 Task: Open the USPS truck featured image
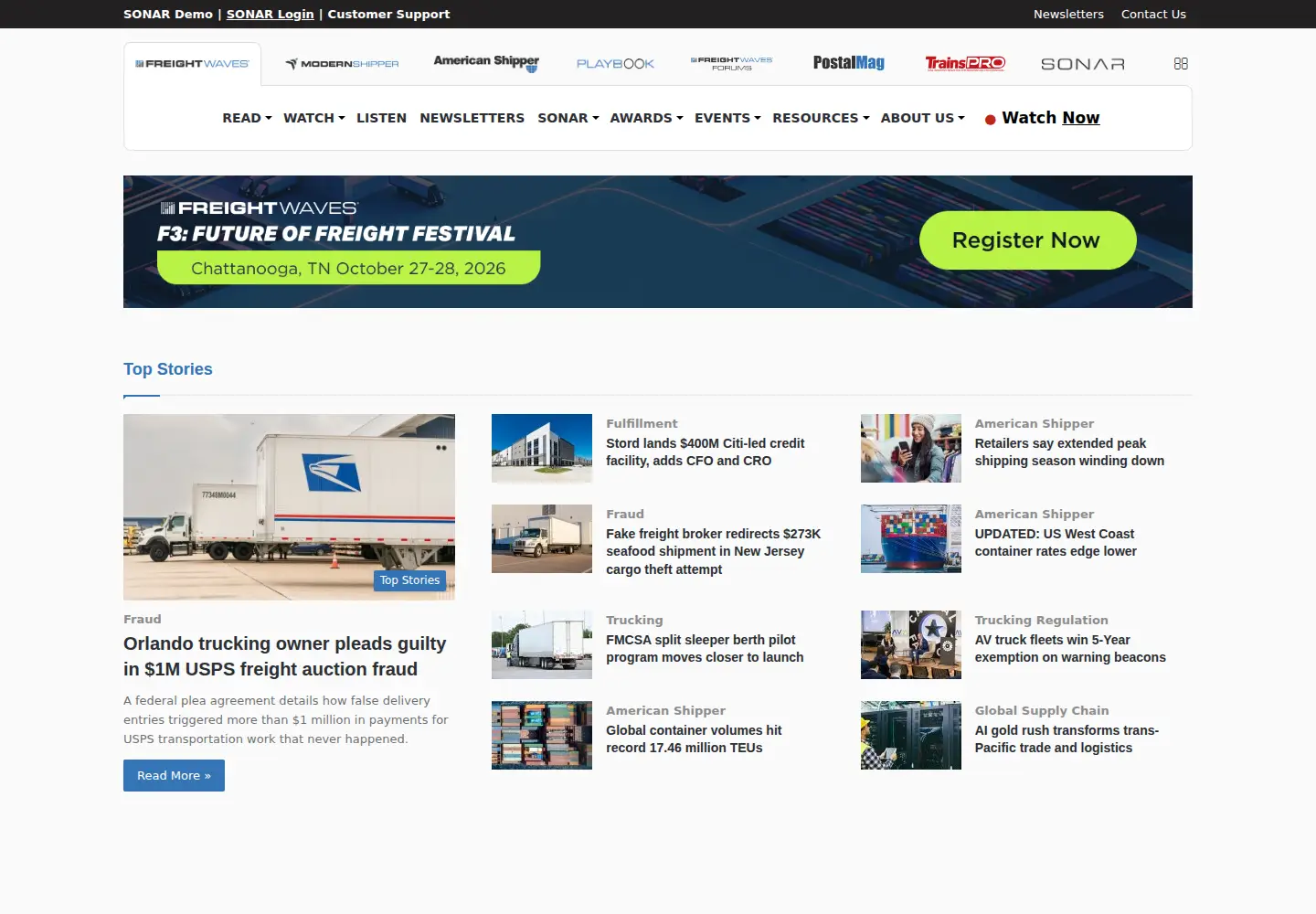coord(289,507)
